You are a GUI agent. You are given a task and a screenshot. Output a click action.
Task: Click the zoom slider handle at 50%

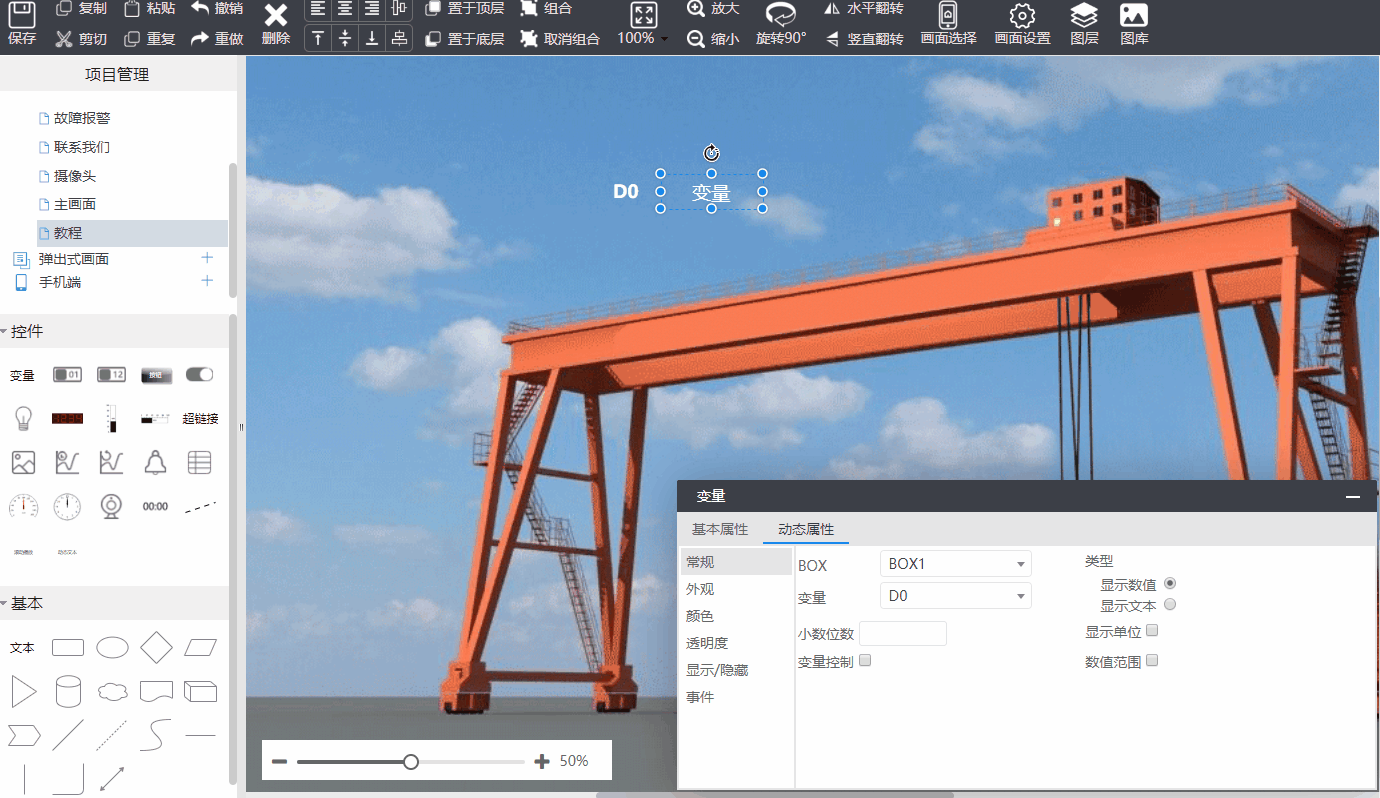[411, 762]
